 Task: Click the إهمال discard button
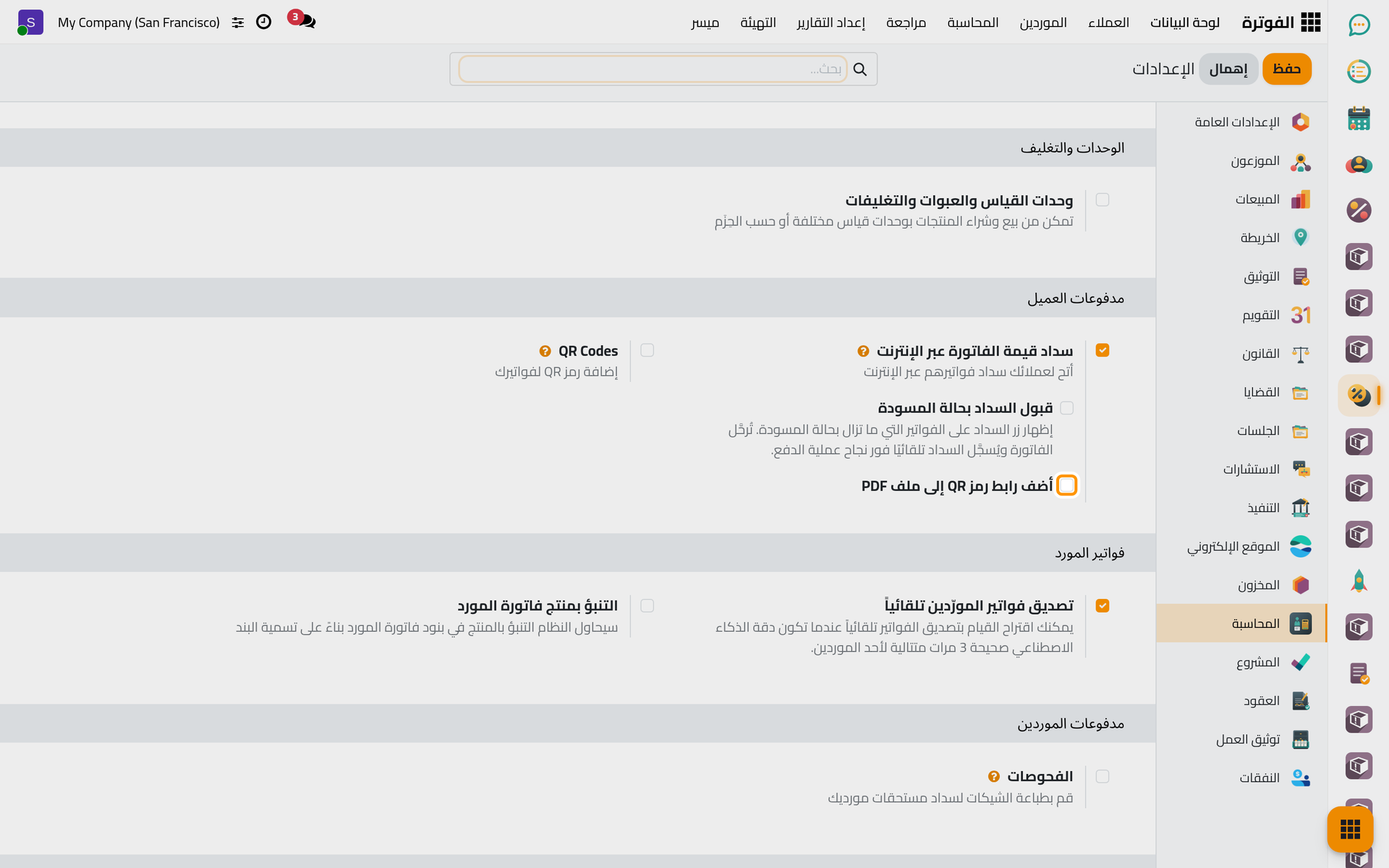pyautogui.click(x=1228, y=69)
